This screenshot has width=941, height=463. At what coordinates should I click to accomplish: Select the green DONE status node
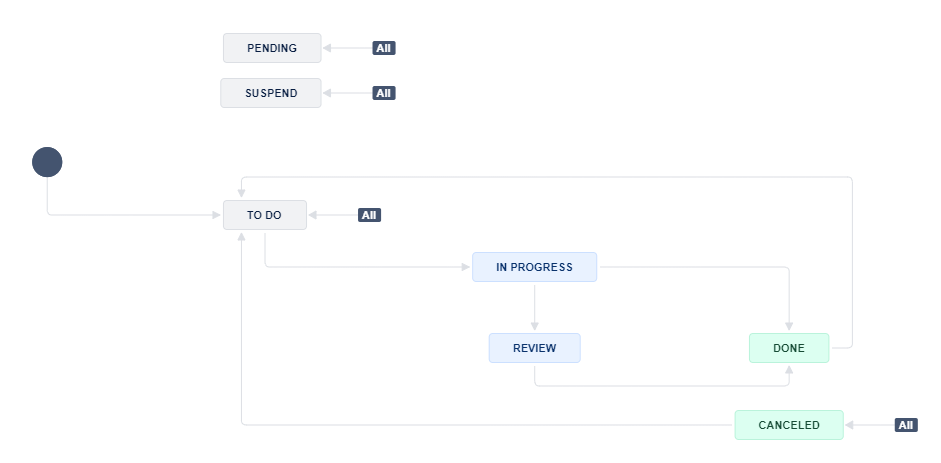[789, 348]
